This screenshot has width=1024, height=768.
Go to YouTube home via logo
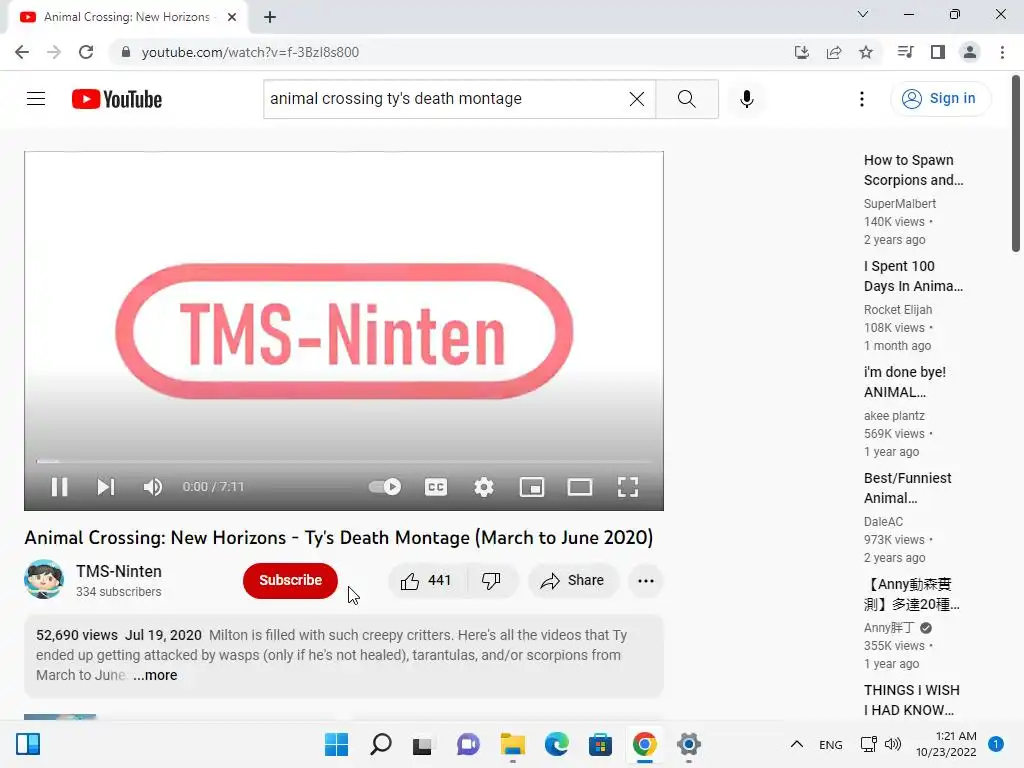coord(117,99)
